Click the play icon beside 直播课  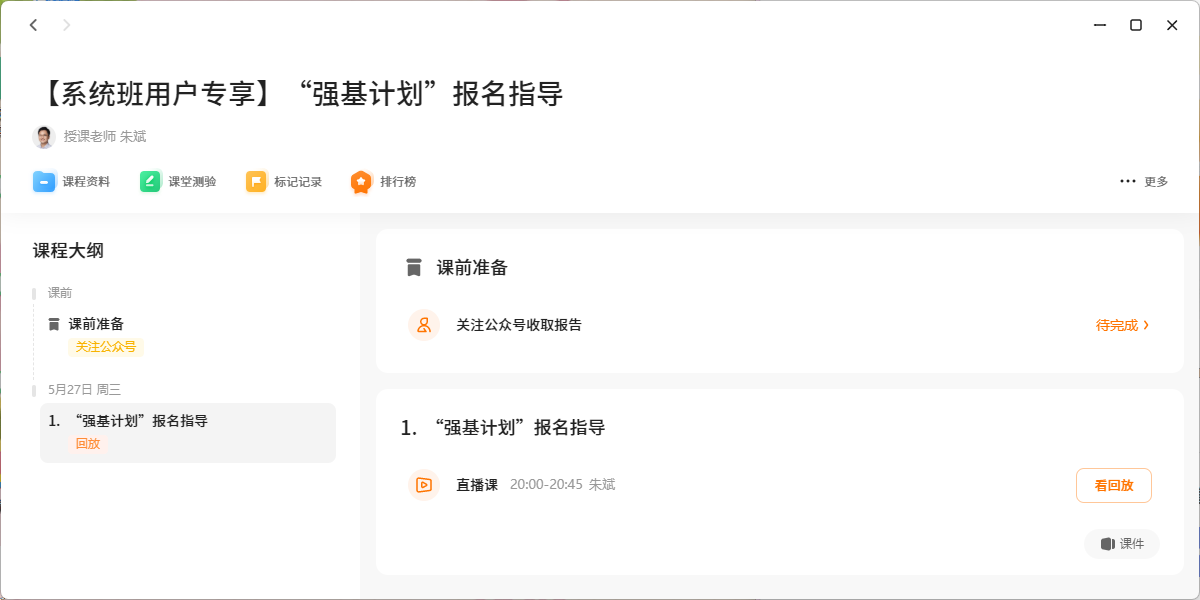click(x=424, y=484)
